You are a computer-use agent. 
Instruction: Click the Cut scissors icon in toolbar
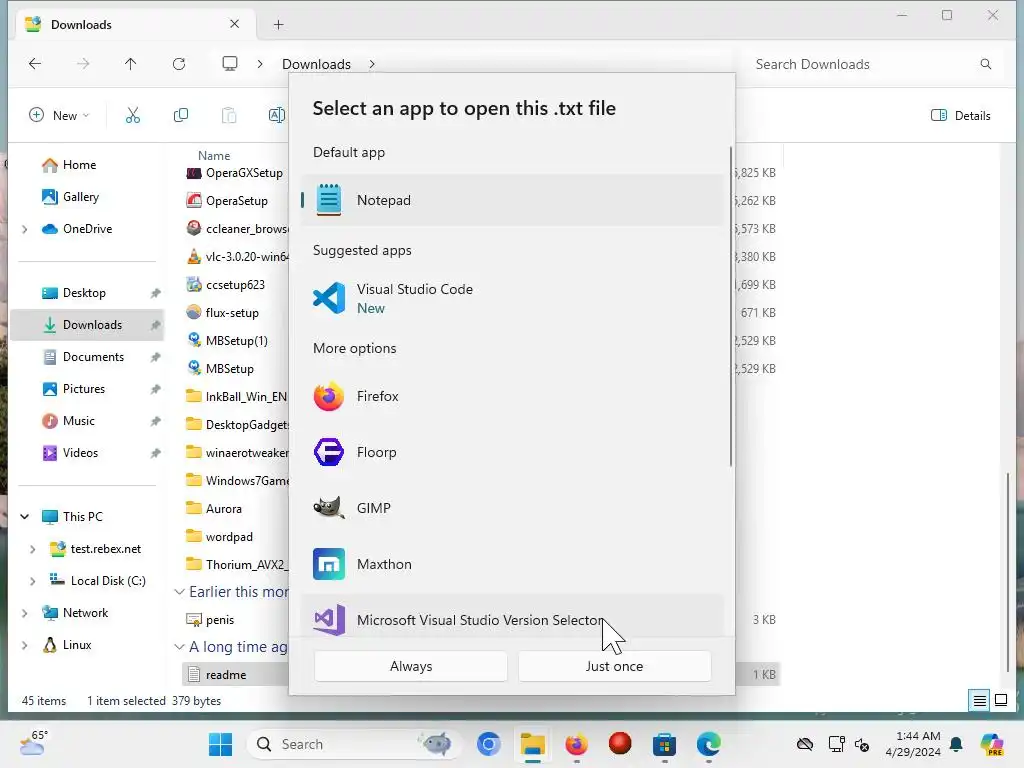click(x=133, y=116)
